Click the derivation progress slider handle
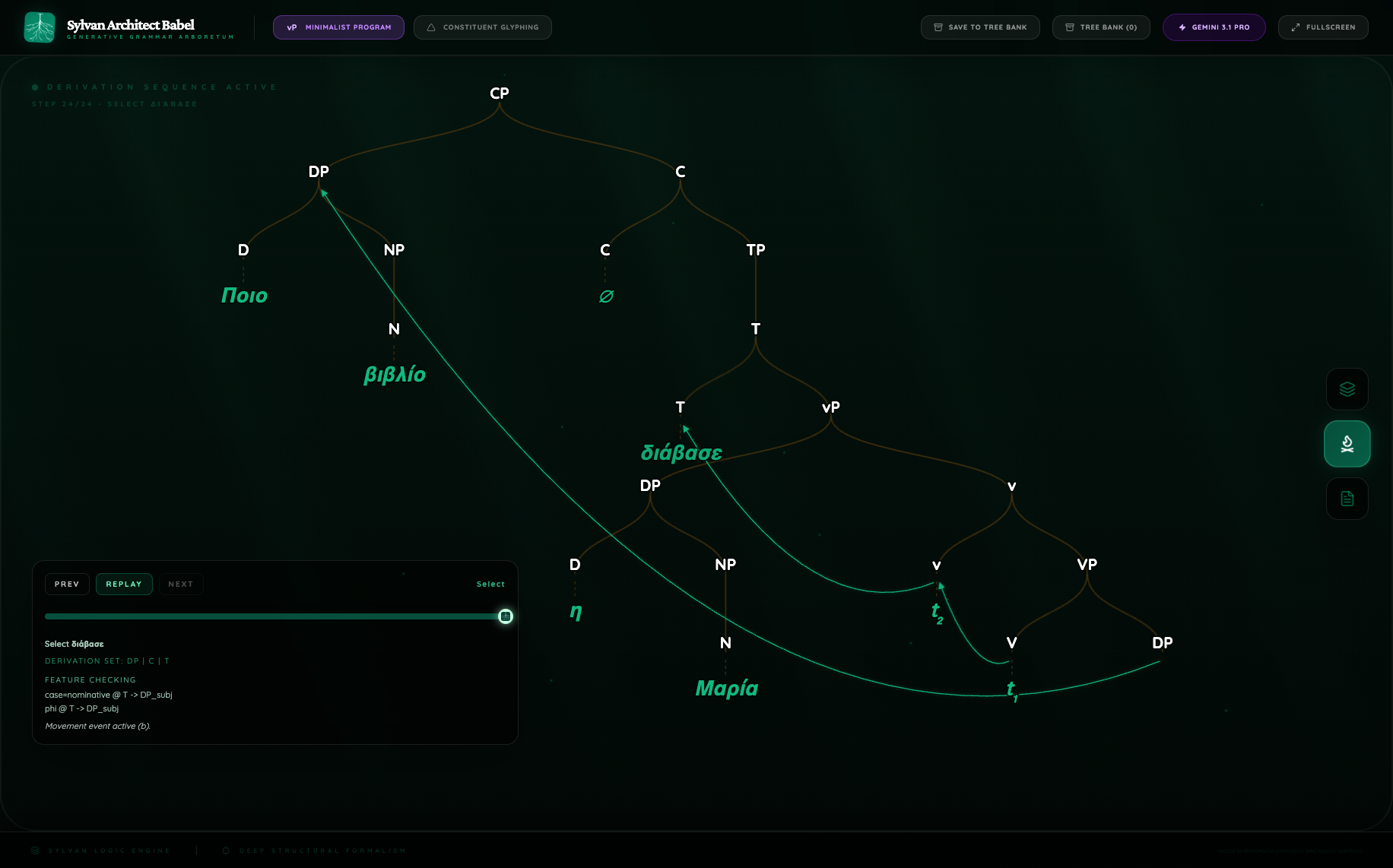The image size is (1393, 868). [x=506, y=616]
